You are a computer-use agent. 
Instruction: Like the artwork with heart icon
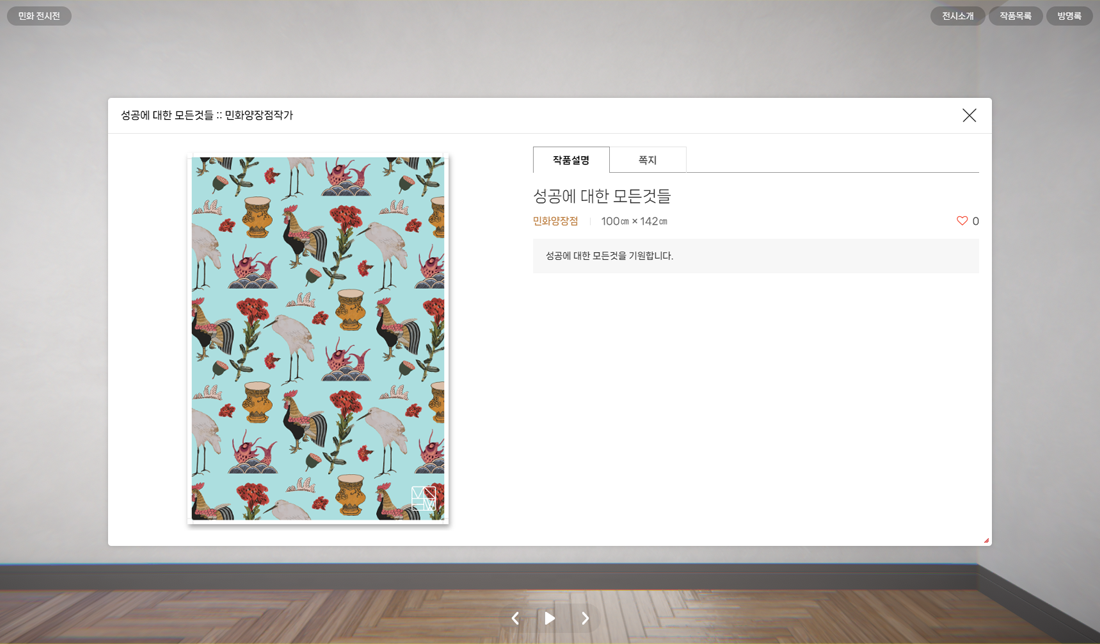click(962, 221)
